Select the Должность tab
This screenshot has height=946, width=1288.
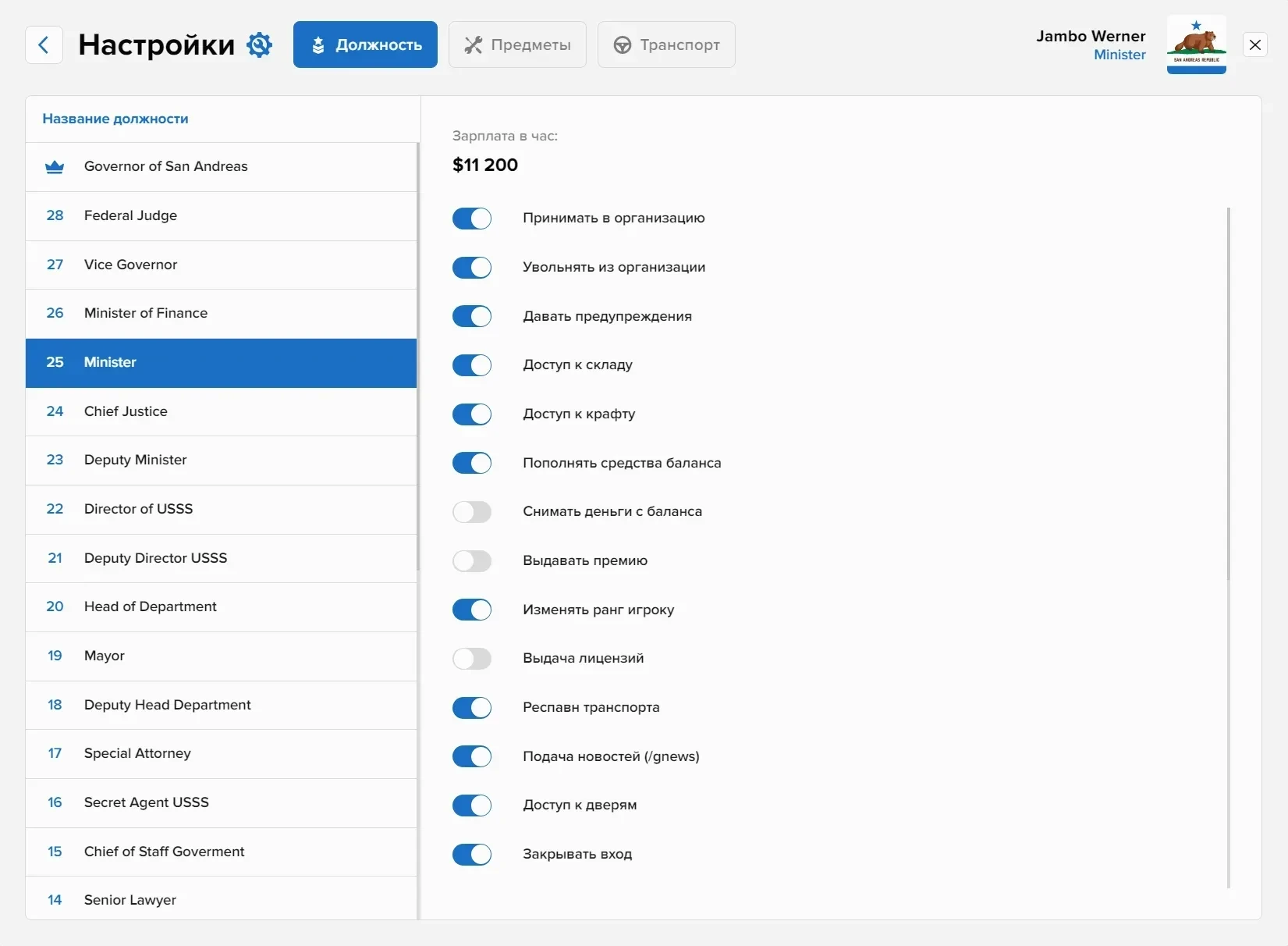[x=365, y=45]
